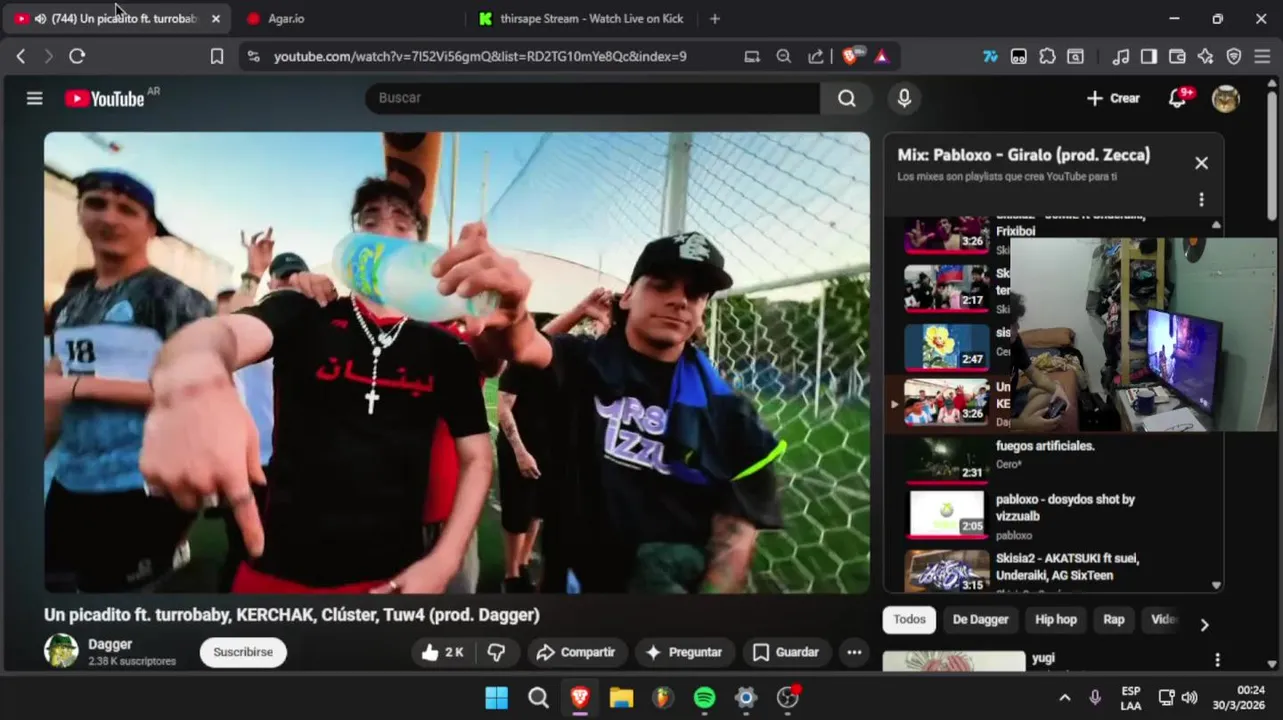1283x720 pixels.
Task: Open the Brave VPN shield icon
Action: point(1234,57)
